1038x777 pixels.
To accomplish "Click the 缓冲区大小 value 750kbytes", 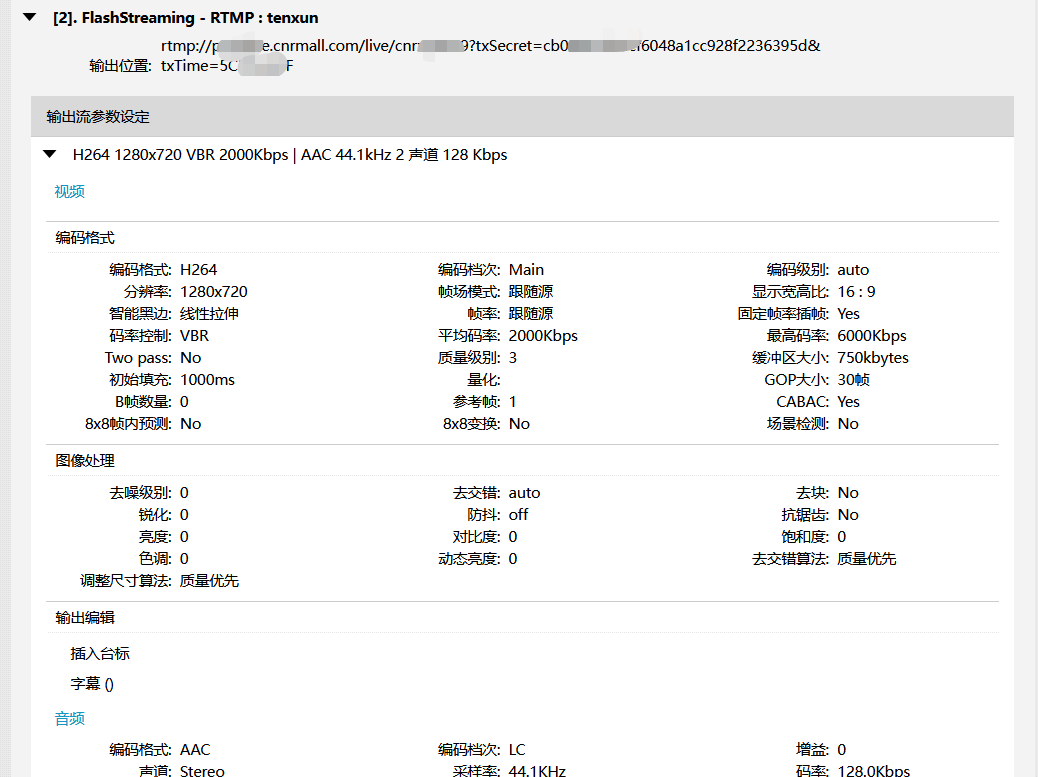I will [873, 358].
